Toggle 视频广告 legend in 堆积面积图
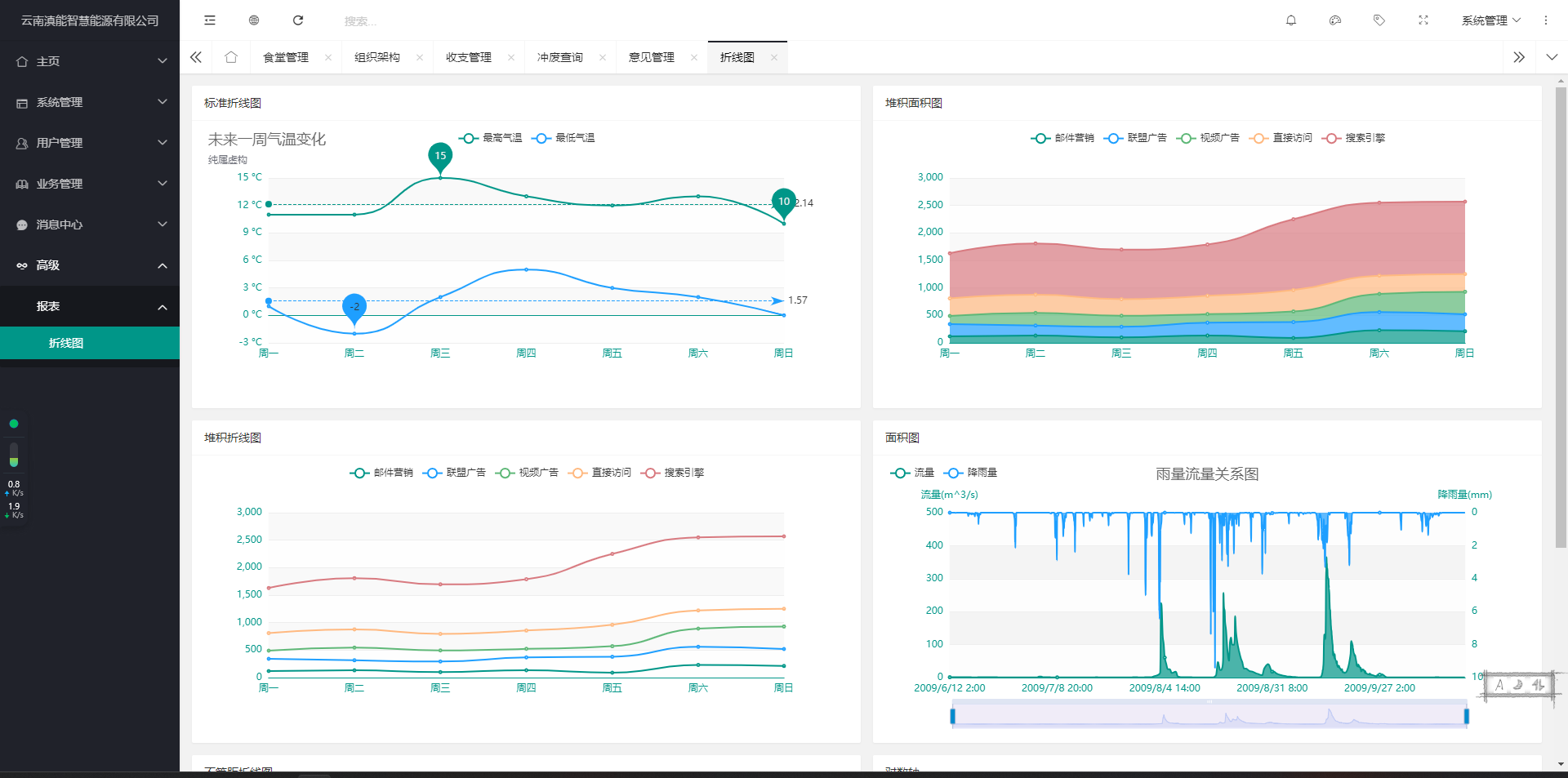1568x778 pixels. [x=1208, y=138]
